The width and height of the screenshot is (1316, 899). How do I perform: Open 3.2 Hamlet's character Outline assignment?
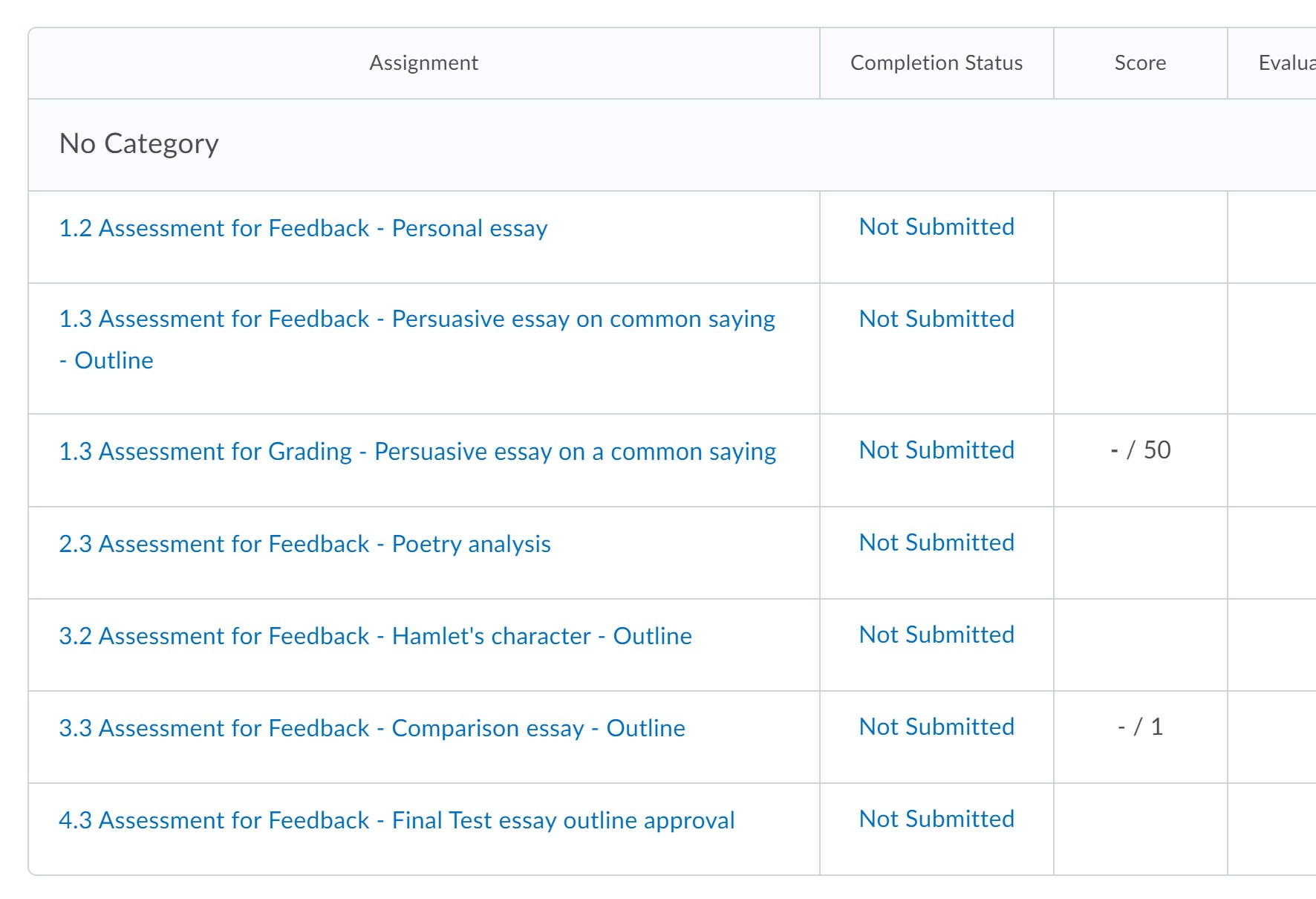[x=375, y=636]
